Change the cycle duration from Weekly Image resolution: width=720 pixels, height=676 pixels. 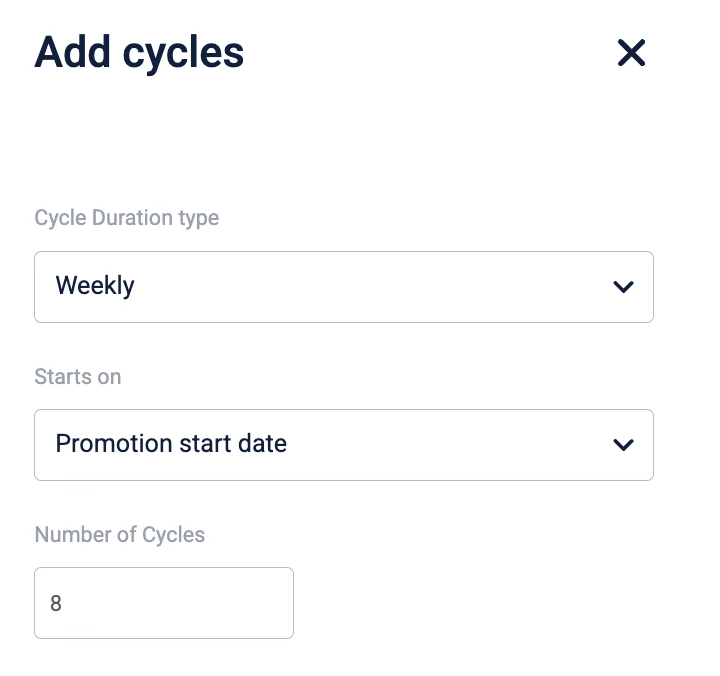(x=343, y=287)
